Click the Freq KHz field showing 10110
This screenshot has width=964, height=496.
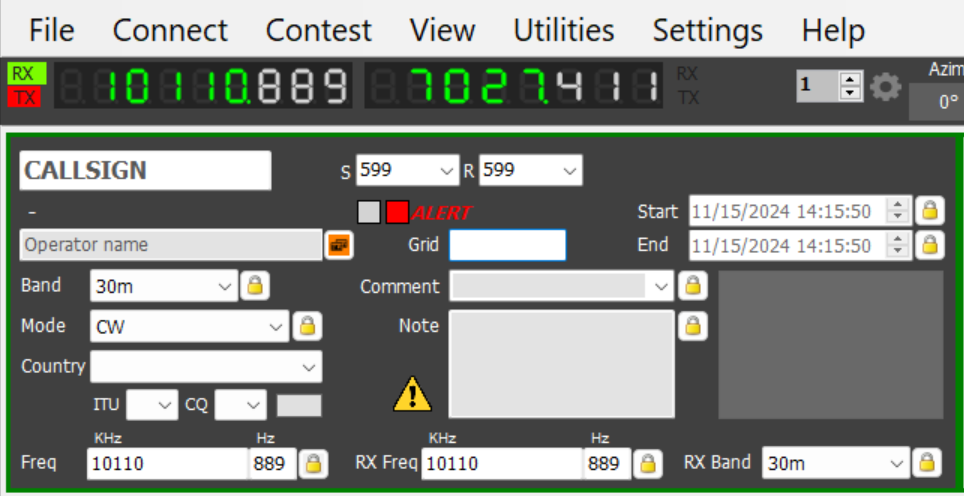167,464
